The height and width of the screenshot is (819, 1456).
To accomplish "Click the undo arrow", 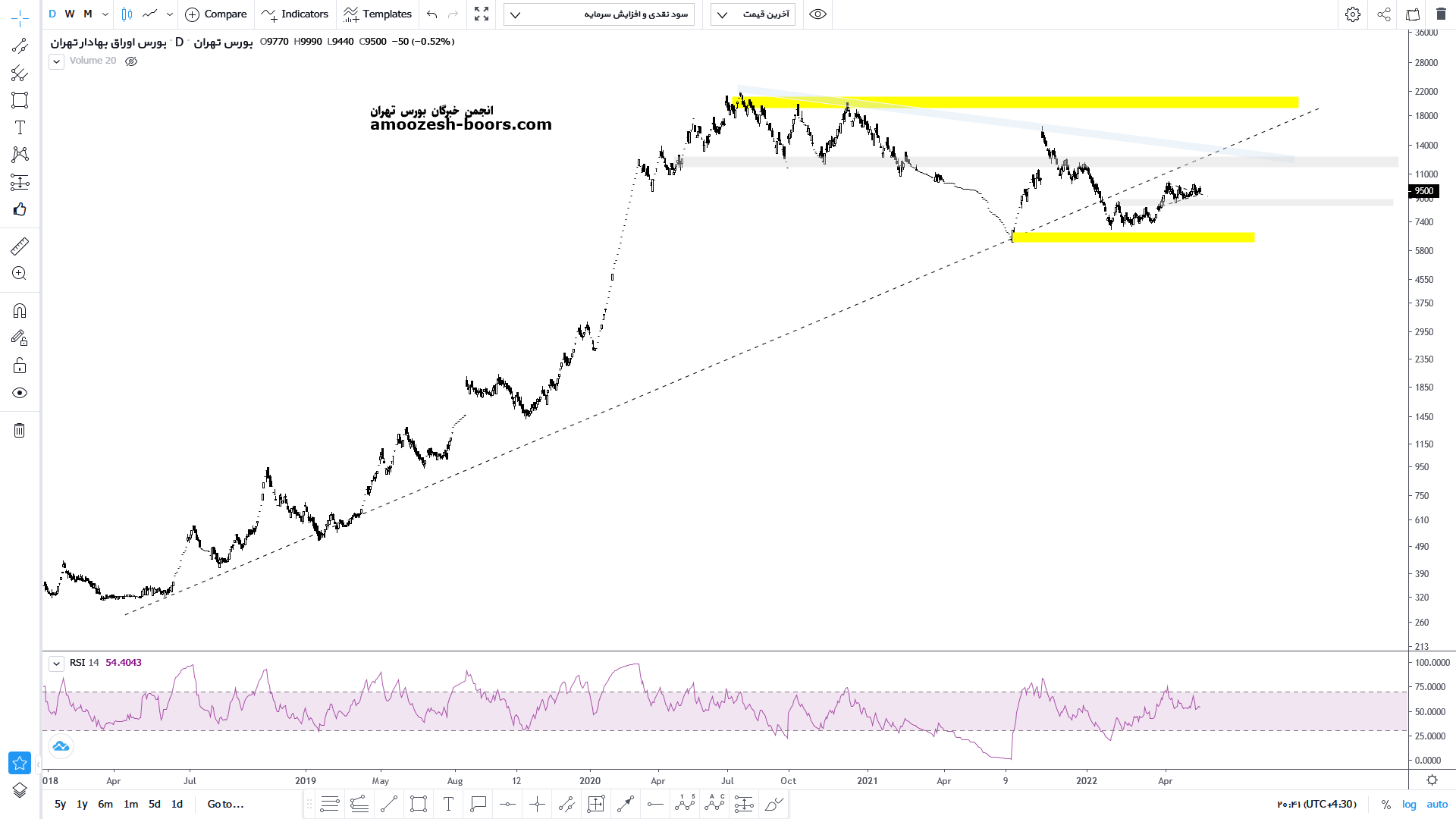I will coord(432,14).
